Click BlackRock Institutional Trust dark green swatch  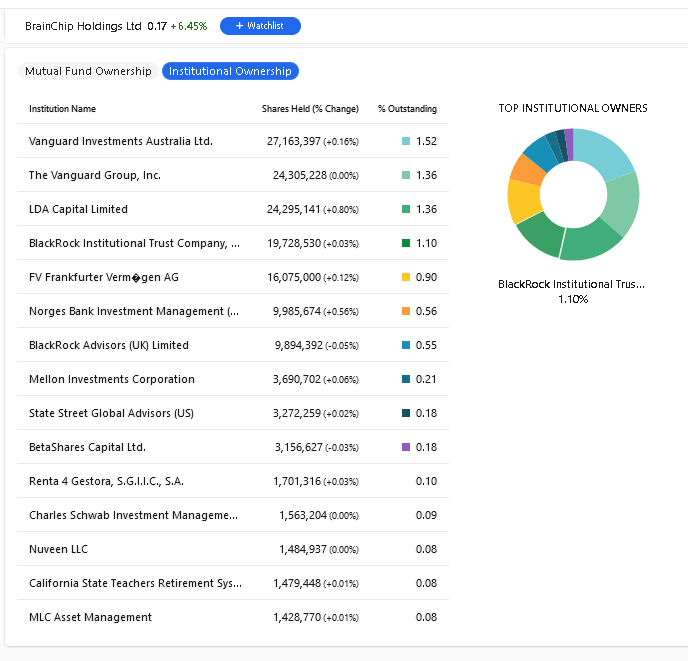pyautogui.click(x=406, y=243)
